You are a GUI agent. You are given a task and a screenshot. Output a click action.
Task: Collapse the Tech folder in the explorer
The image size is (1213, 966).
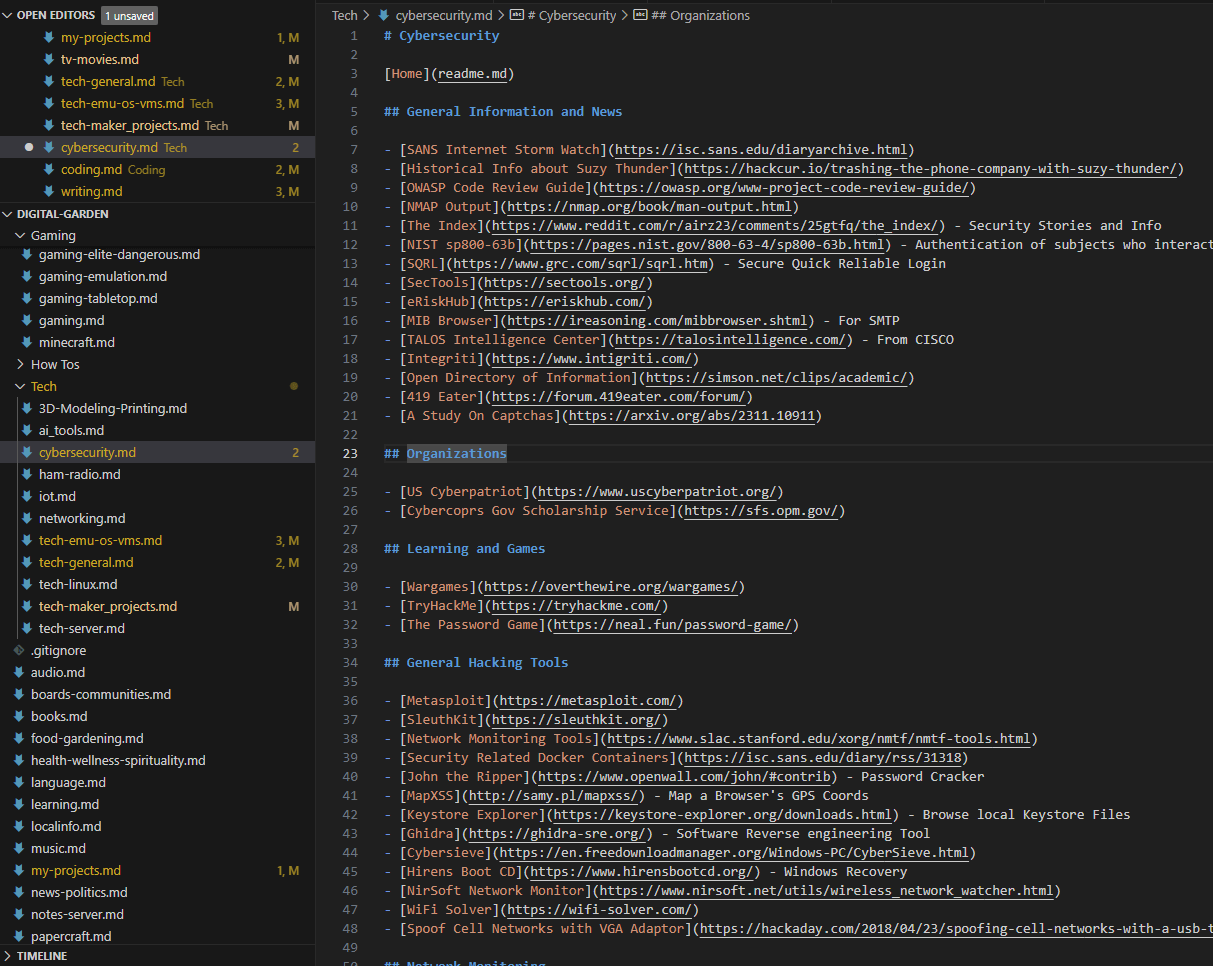point(21,386)
